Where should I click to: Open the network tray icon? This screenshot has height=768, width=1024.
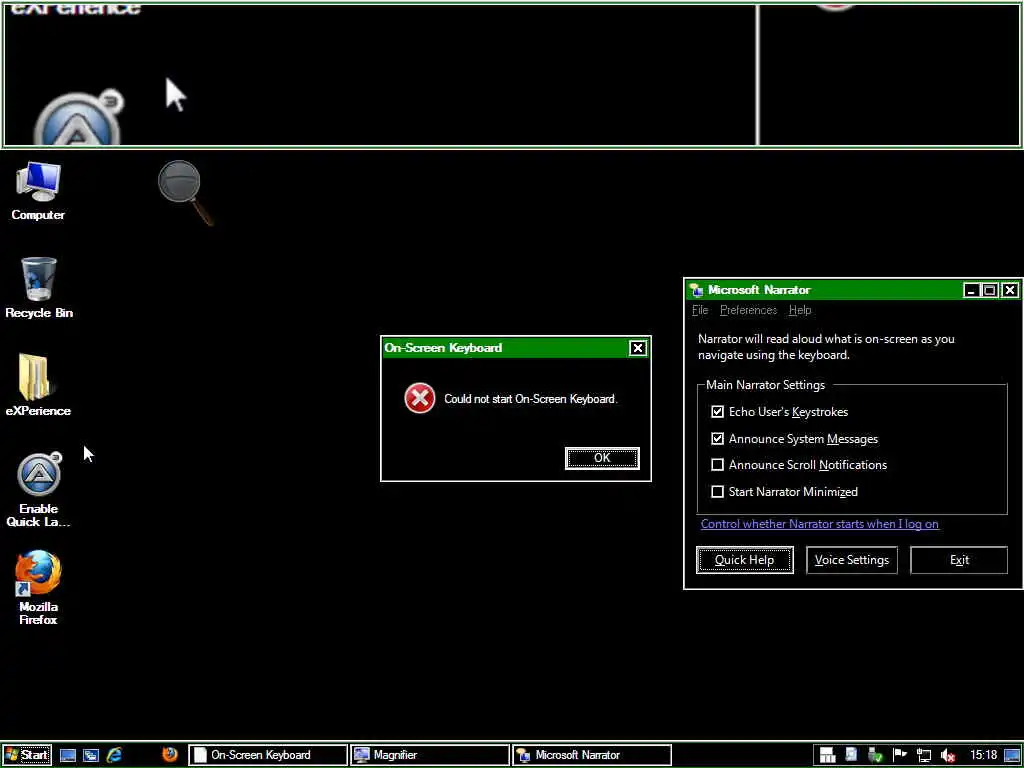click(x=924, y=755)
